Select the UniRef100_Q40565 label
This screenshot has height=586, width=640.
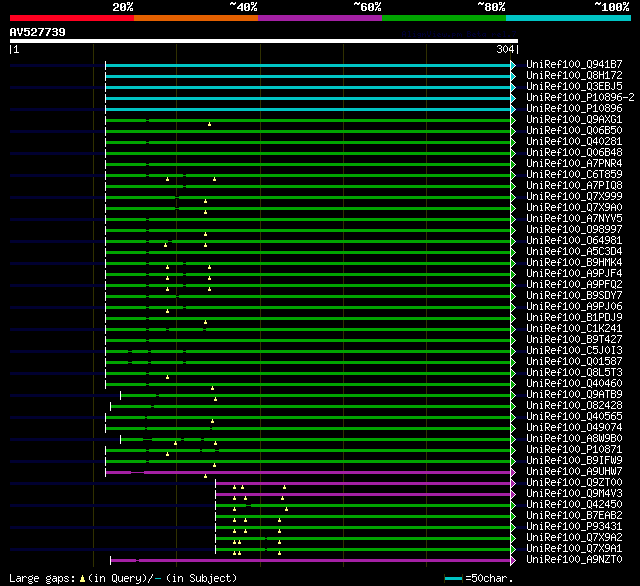tap(574, 417)
